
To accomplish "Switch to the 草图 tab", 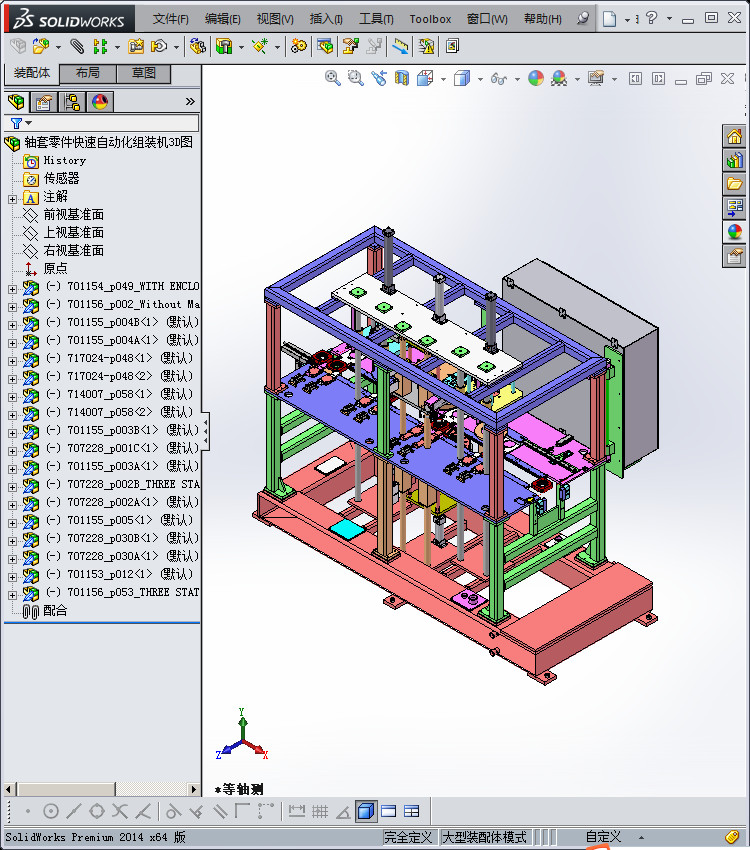I will (144, 73).
